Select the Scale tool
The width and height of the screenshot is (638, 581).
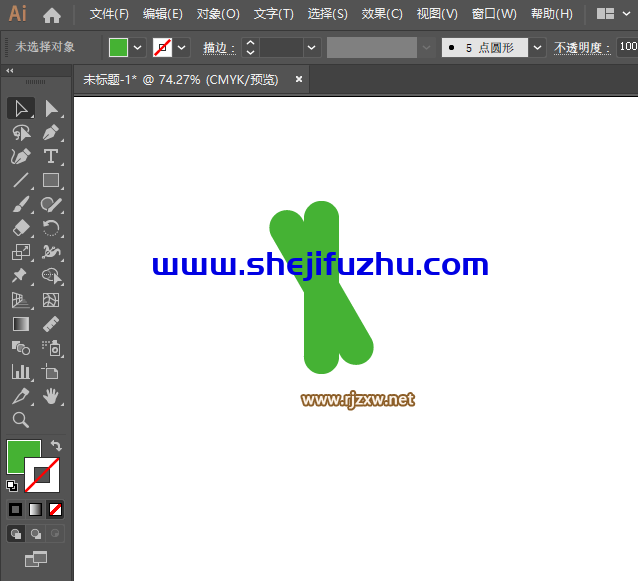pyautogui.click(x=21, y=252)
